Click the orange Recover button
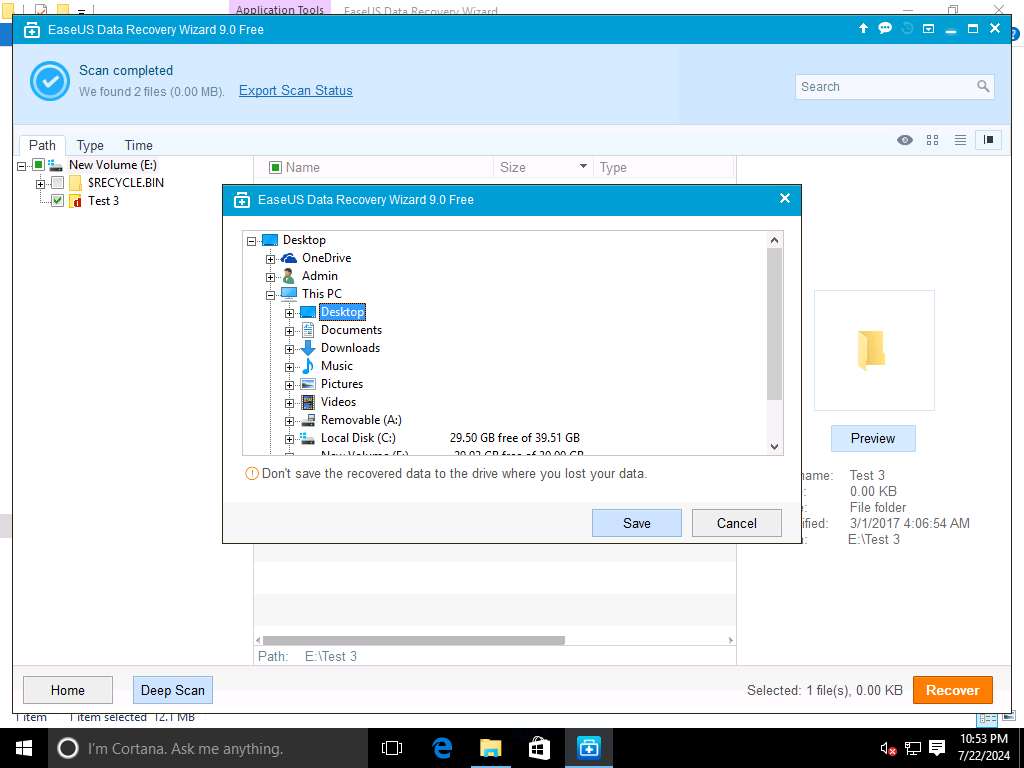 click(952, 690)
